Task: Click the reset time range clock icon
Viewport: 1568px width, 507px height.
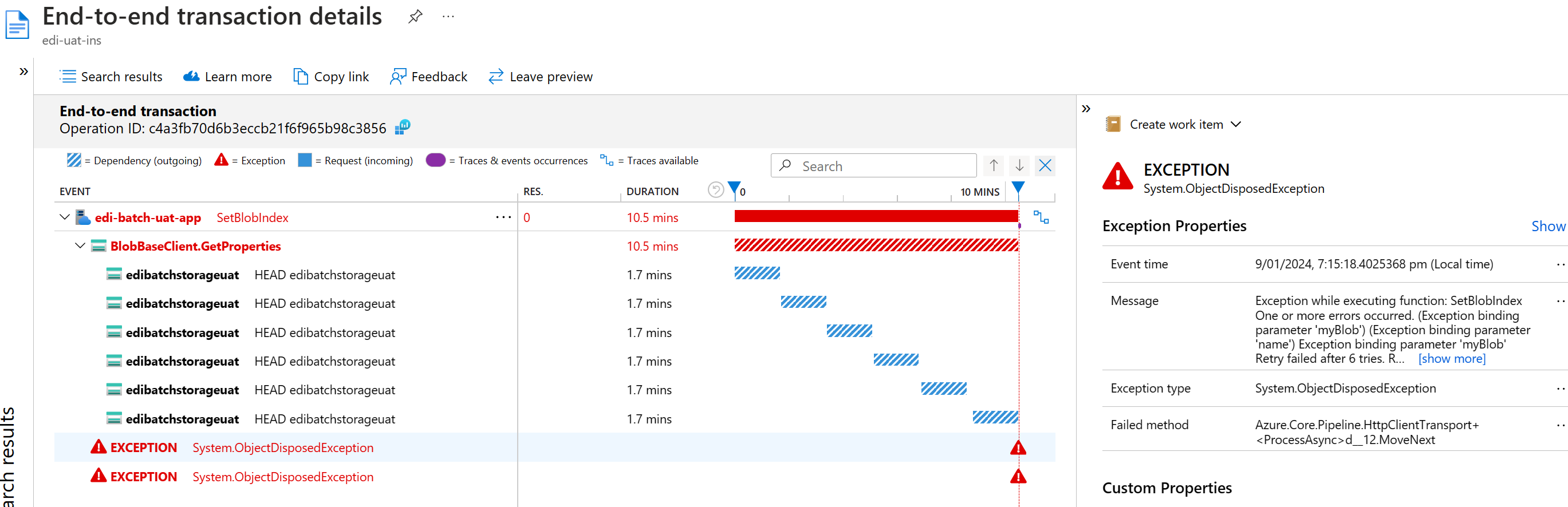Action: [x=716, y=191]
